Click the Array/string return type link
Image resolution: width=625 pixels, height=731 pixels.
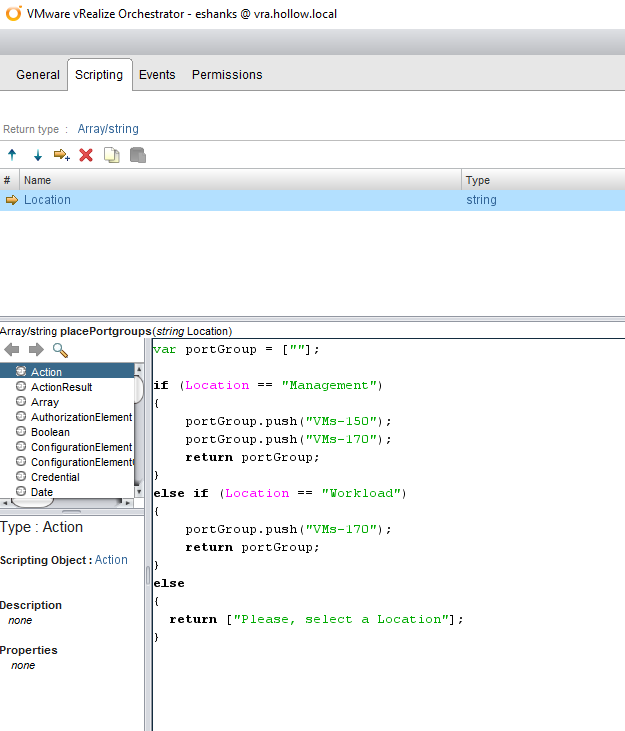[108, 129]
